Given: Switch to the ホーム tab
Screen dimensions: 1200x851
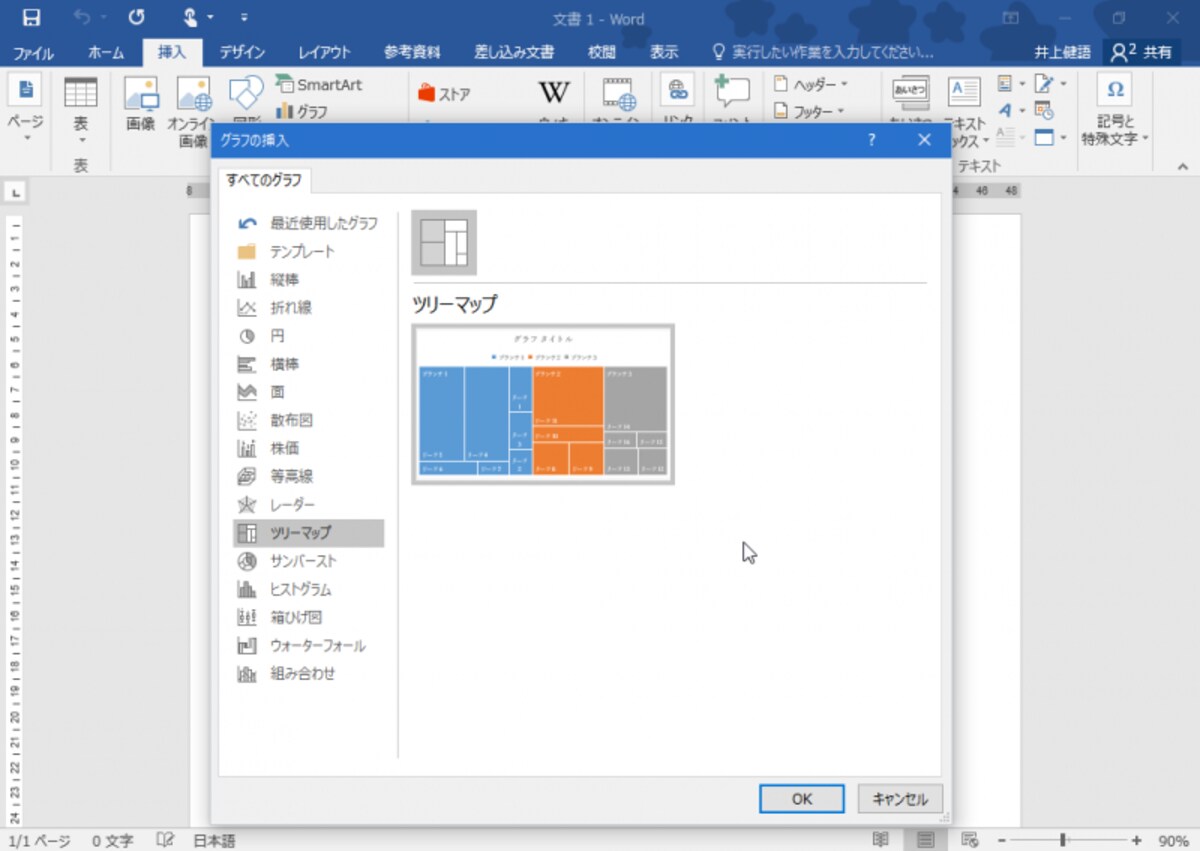Looking at the screenshot, I should (x=106, y=52).
